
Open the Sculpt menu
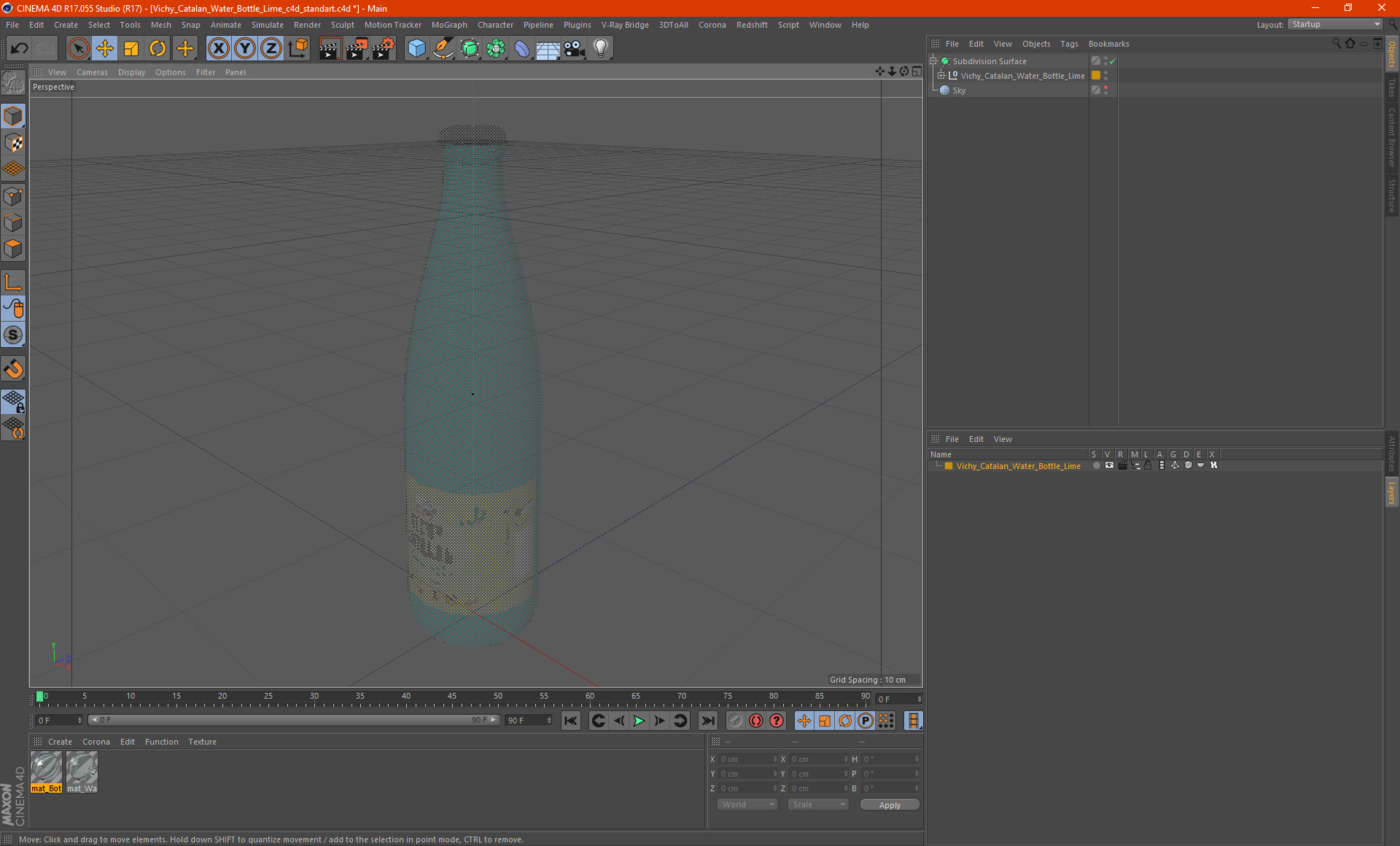[342, 25]
